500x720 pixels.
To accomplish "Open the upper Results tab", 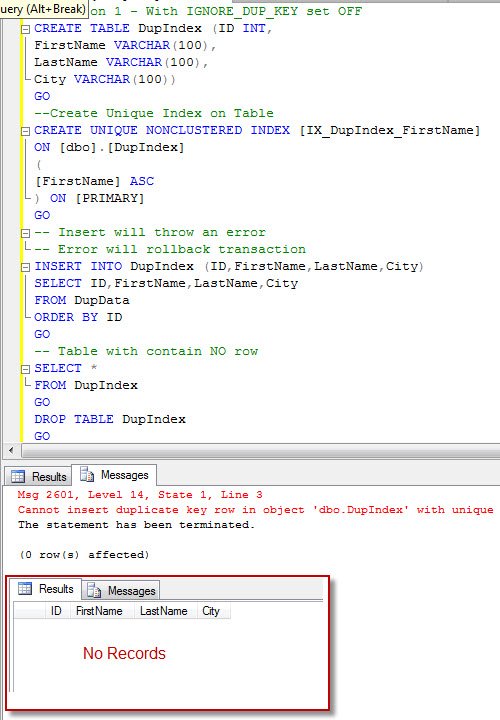I will [39, 477].
